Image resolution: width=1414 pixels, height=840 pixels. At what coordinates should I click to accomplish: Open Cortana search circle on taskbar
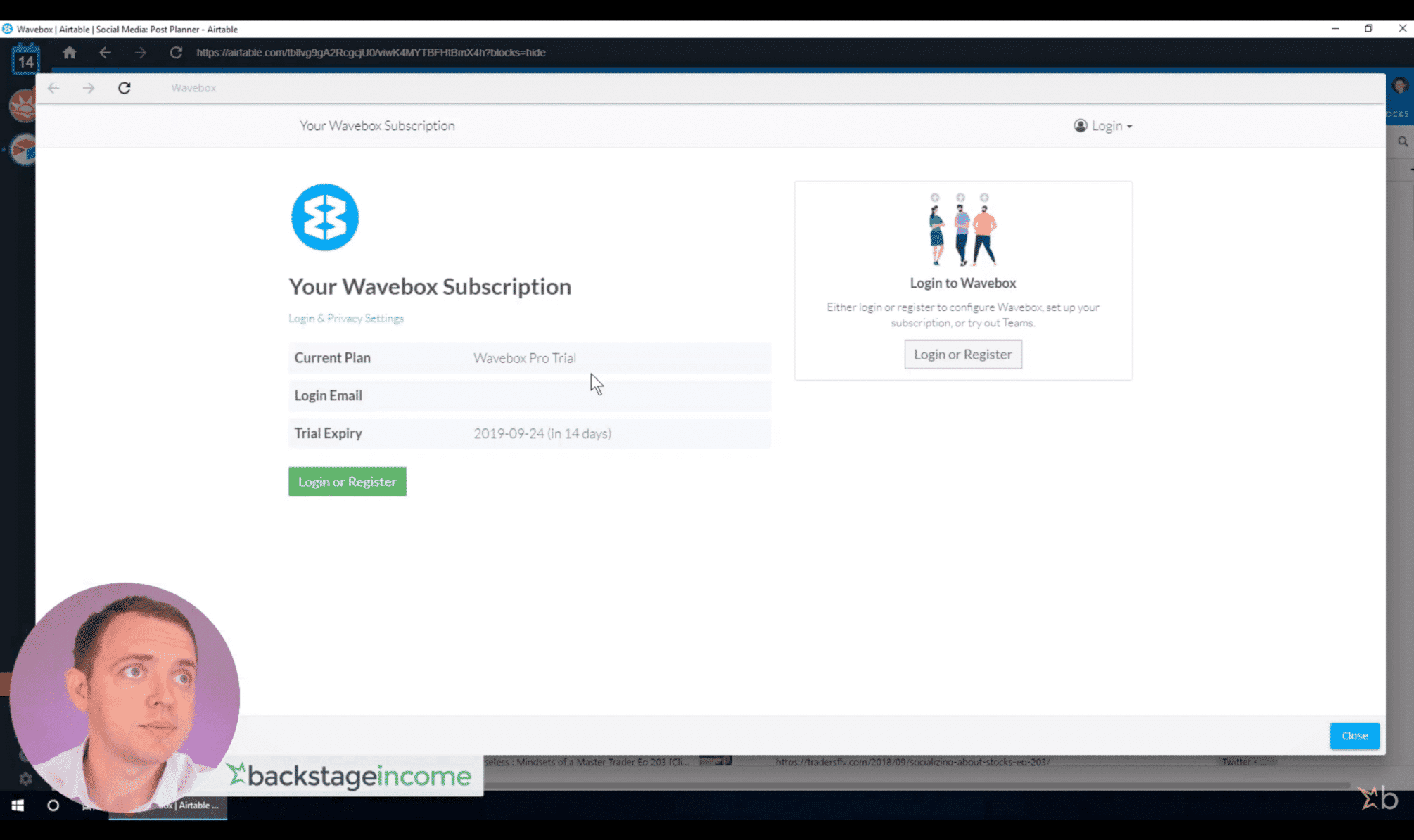[x=53, y=805]
